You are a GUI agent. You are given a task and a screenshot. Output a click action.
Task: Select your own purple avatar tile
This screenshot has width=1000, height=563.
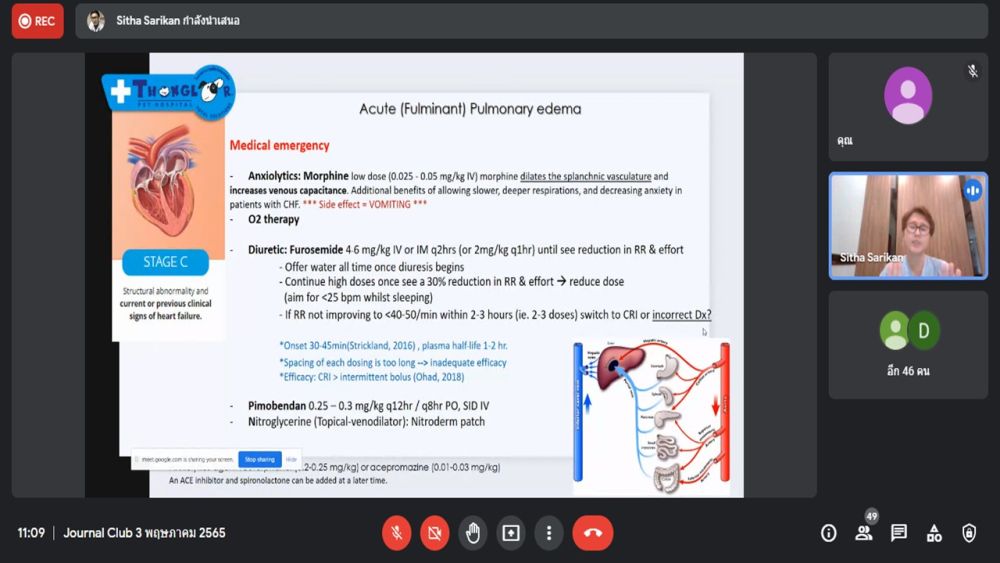pyautogui.click(x=908, y=106)
